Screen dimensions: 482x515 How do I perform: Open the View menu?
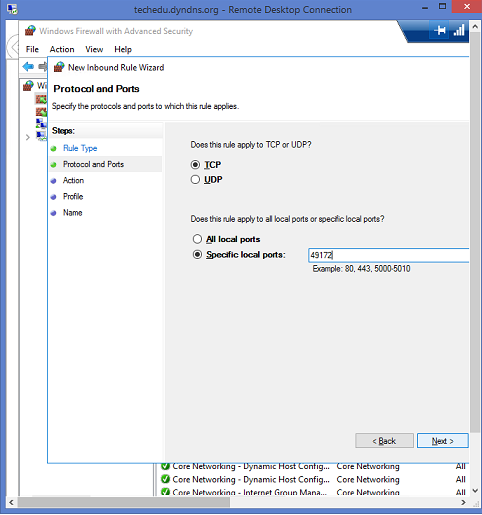(x=94, y=49)
